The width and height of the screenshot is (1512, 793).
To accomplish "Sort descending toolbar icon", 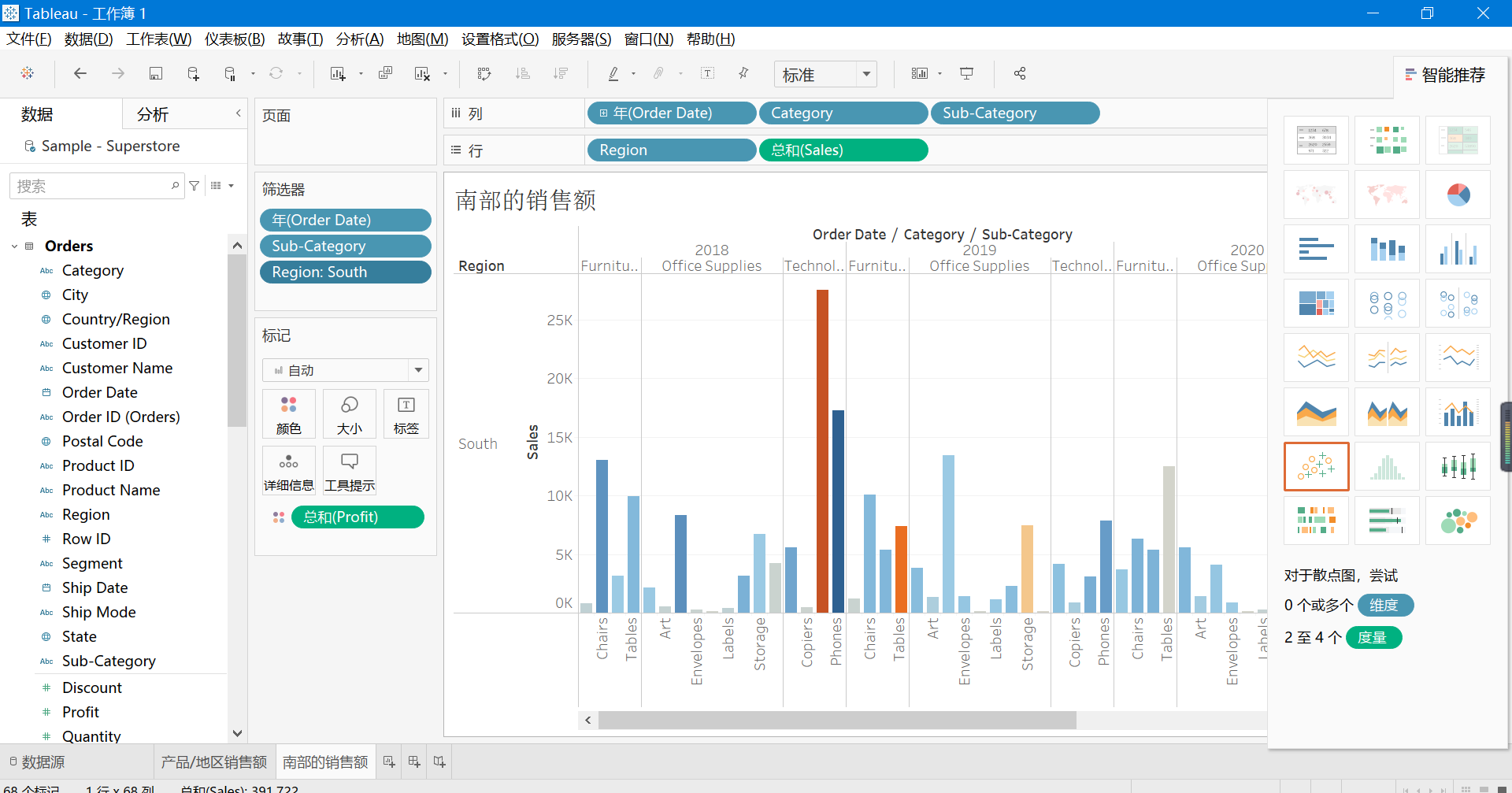I will [561, 73].
